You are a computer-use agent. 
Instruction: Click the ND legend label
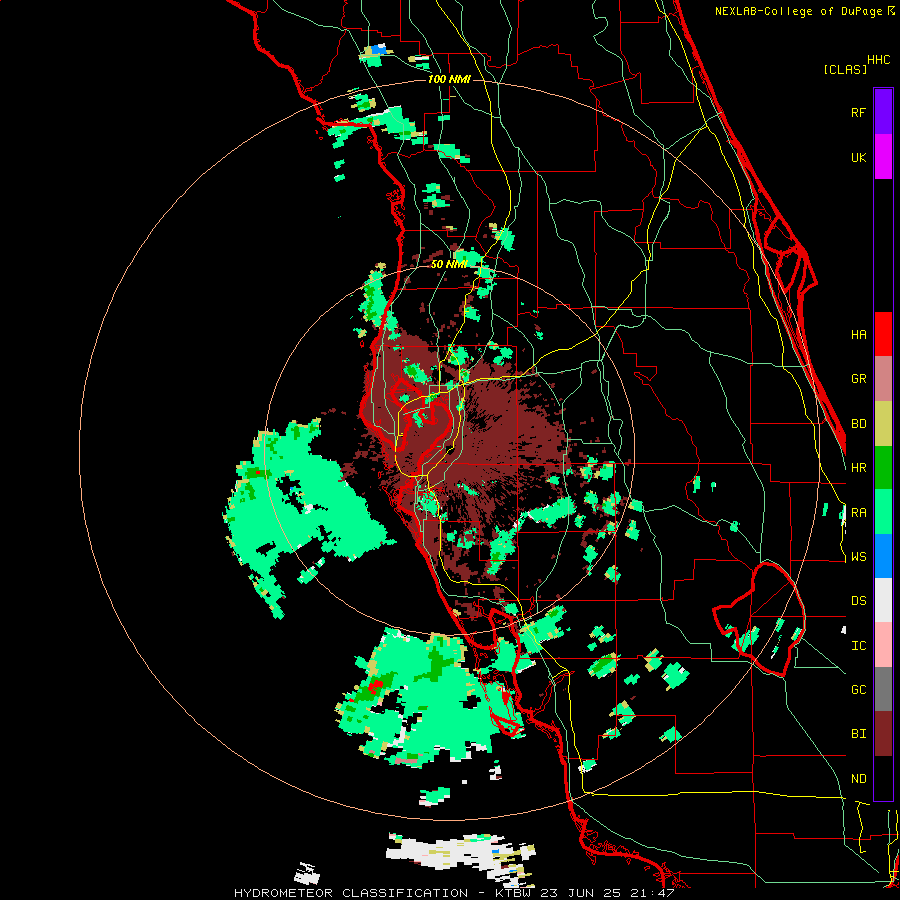click(x=858, y=779)
